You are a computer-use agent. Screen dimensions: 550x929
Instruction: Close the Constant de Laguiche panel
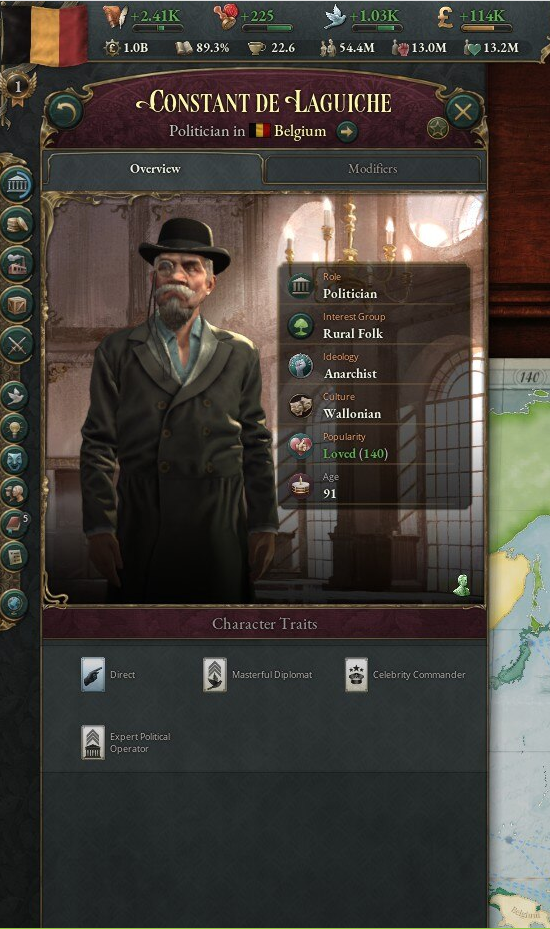click(463, 111)
